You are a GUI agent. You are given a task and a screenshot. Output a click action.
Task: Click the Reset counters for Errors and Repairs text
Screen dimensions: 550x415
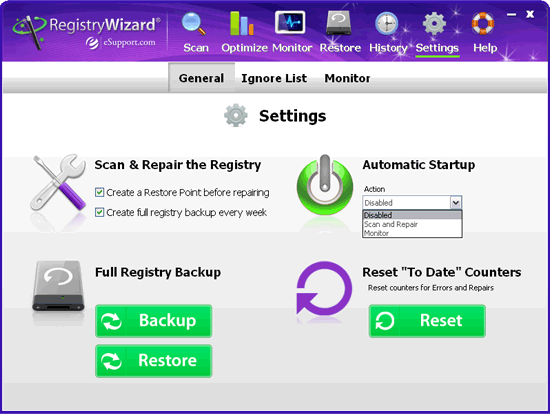point(431,288)
